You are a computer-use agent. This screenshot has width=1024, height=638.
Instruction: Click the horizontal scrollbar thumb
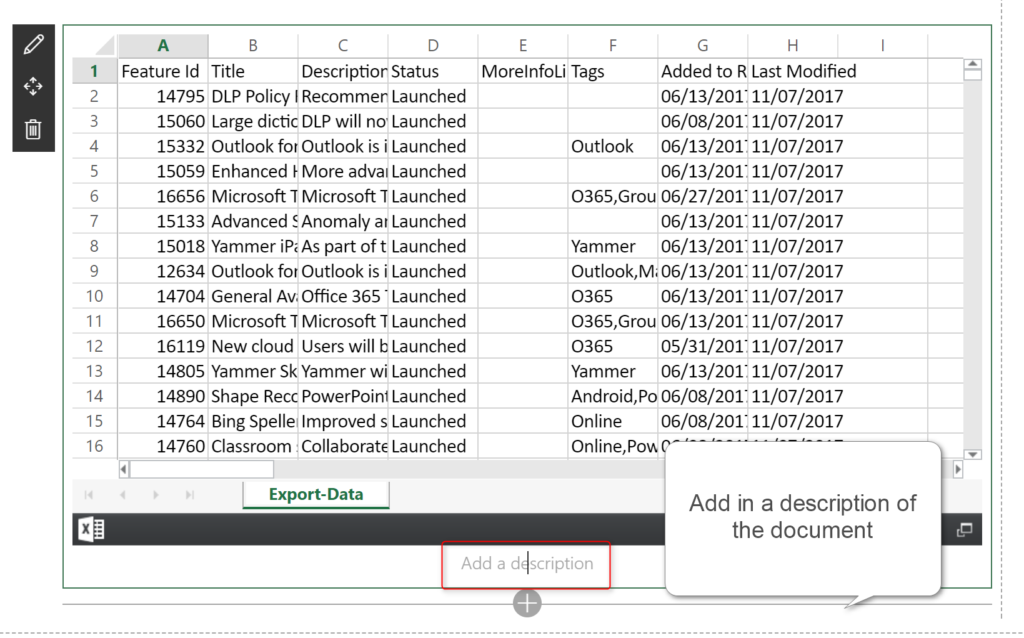[202, 469]
